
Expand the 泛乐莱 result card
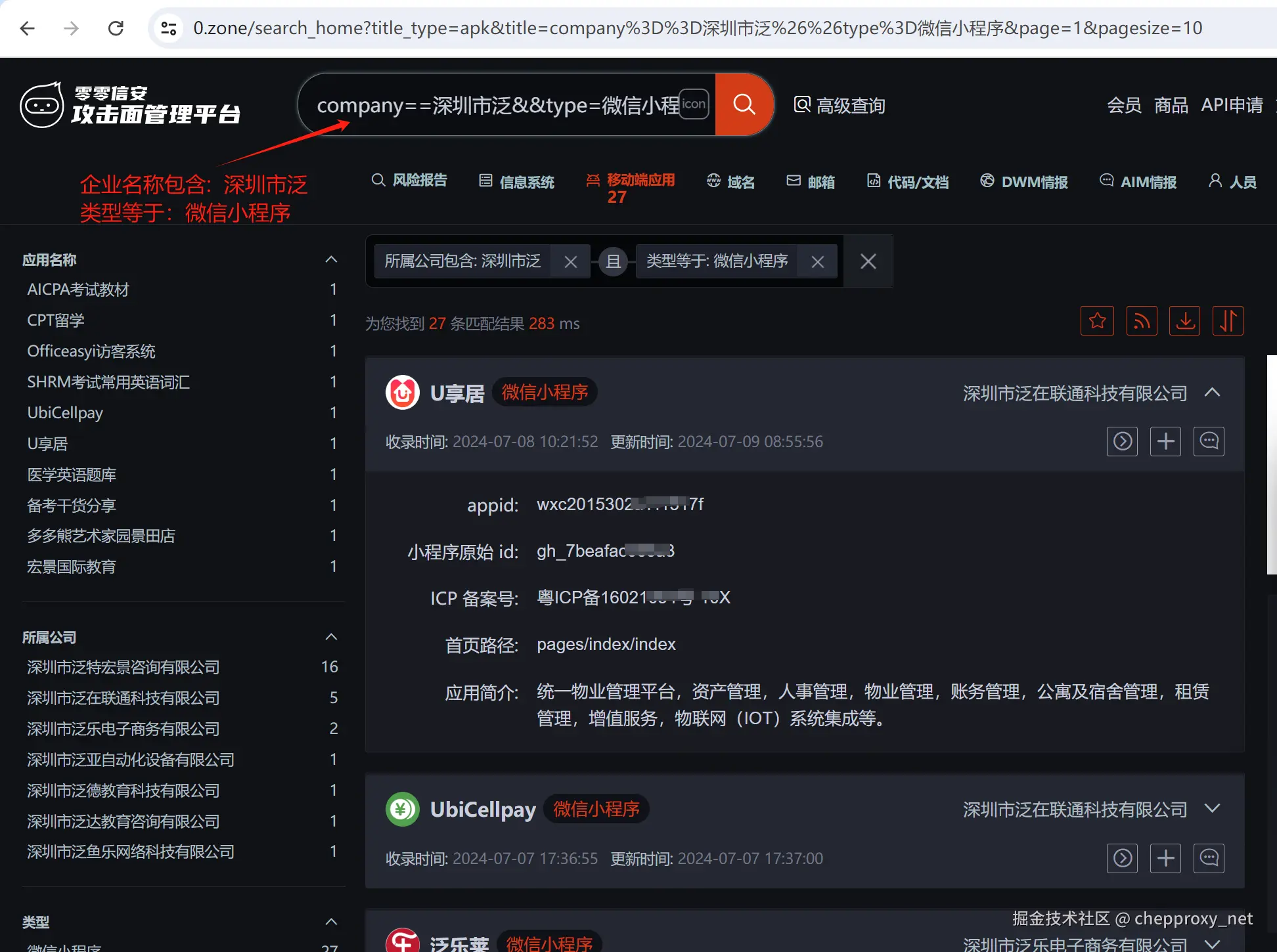pyautogui.click(x=1213, y=943)
